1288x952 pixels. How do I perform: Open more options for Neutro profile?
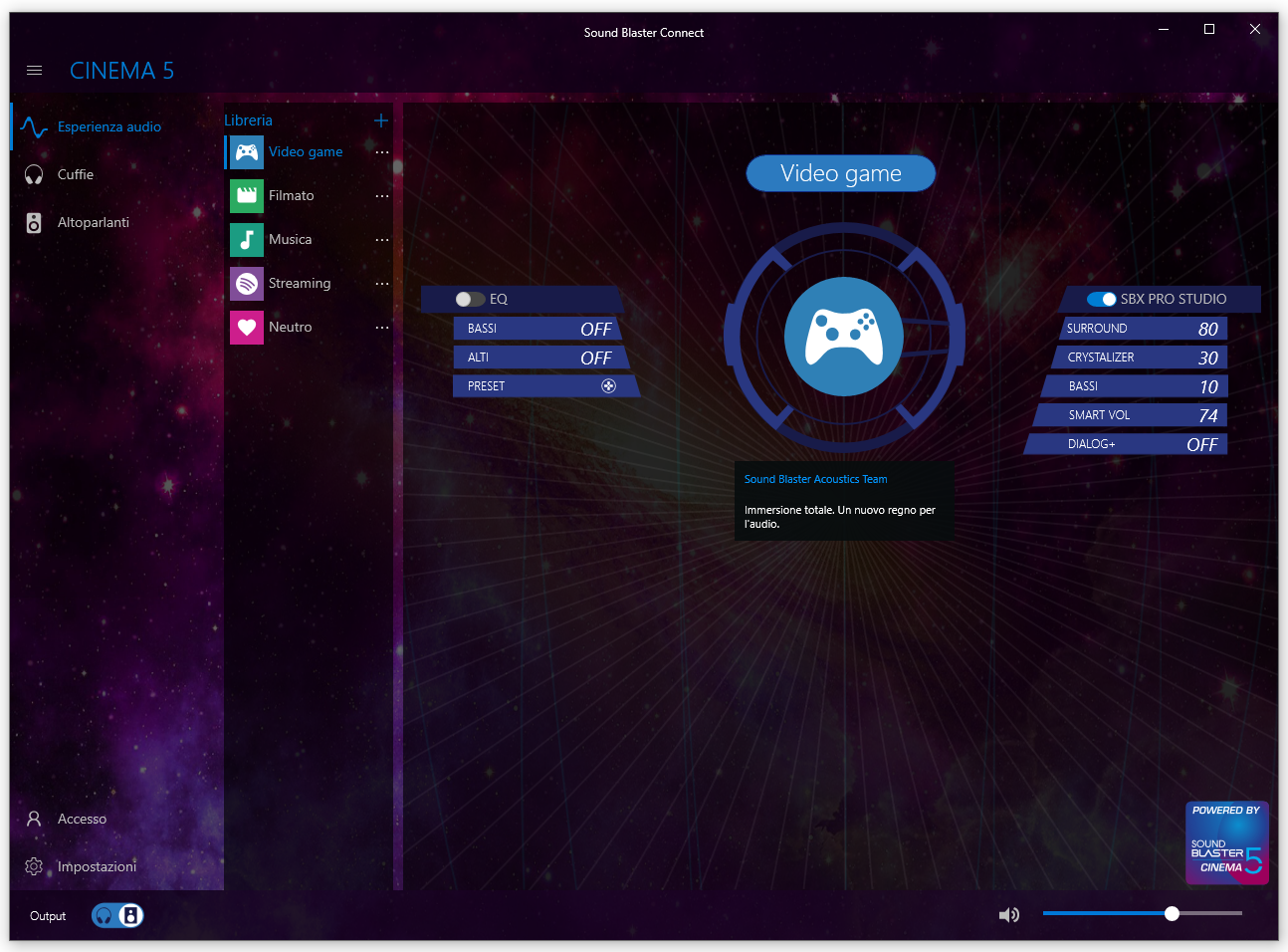(x=382, y=328)
